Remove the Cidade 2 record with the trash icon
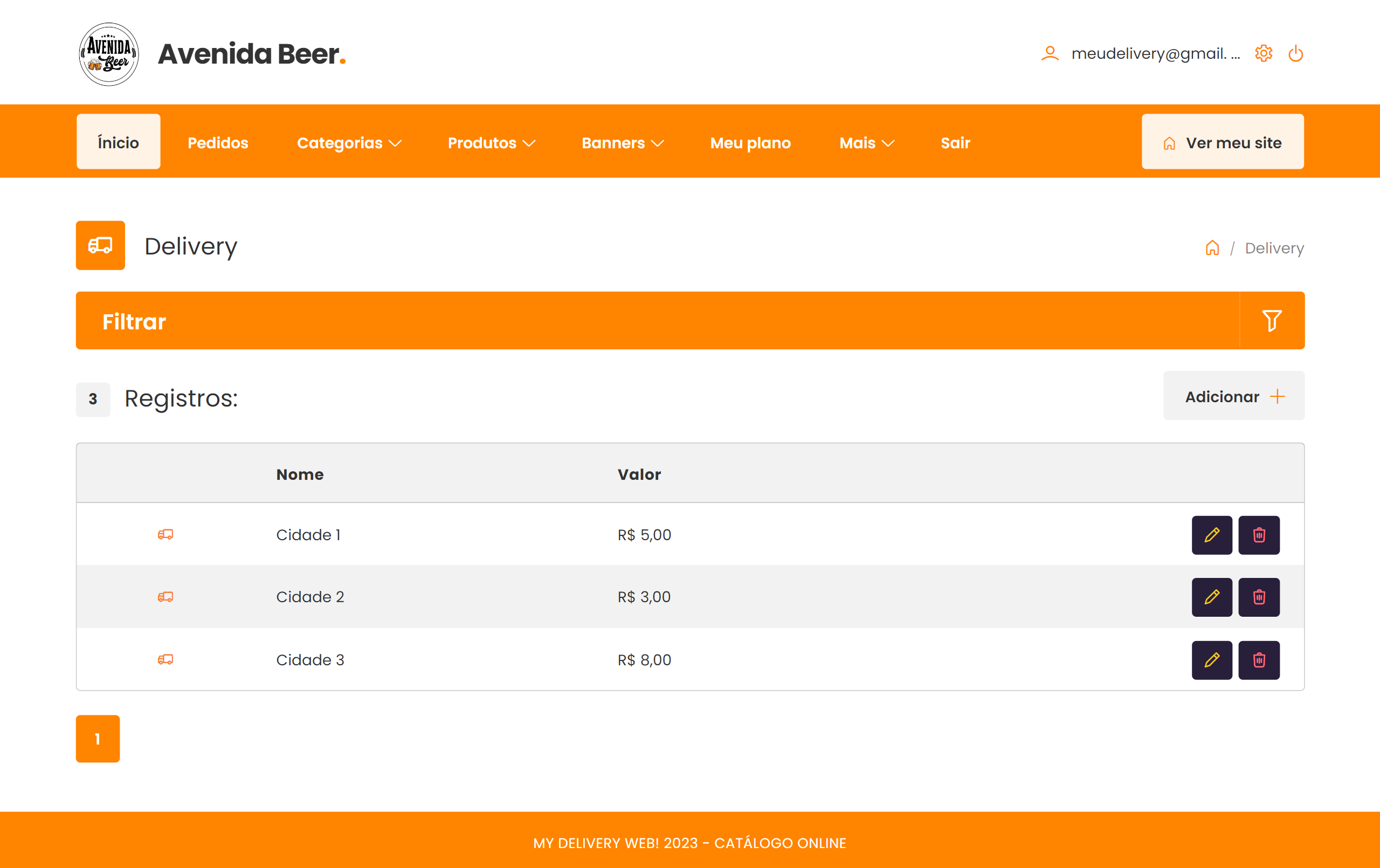 click(1259, 597)
